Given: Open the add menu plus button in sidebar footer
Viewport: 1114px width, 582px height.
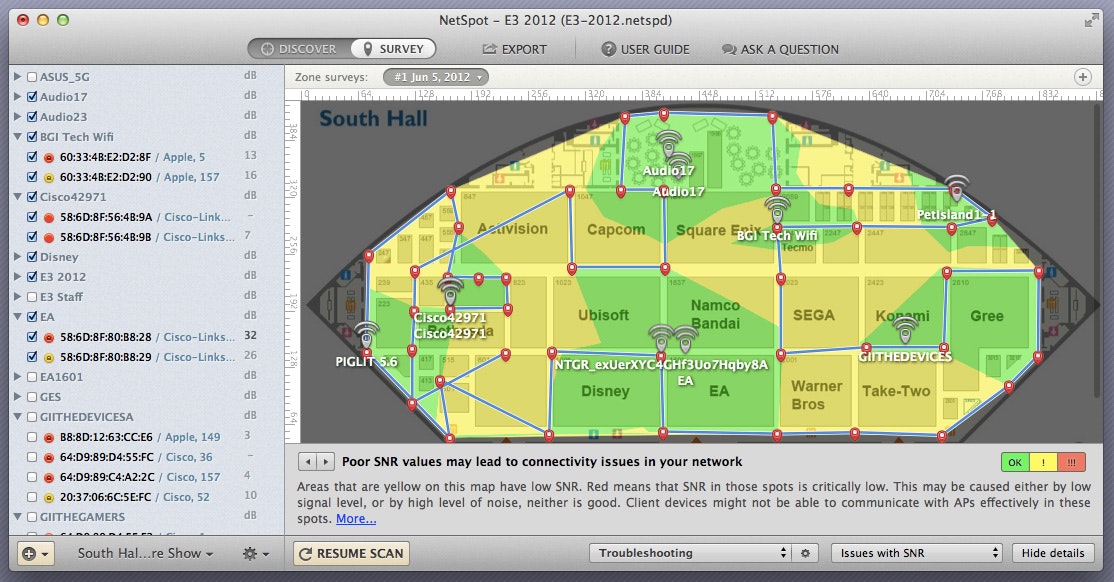Looking at the screenshot, I should pyautogui.click(x=36, y=554).
